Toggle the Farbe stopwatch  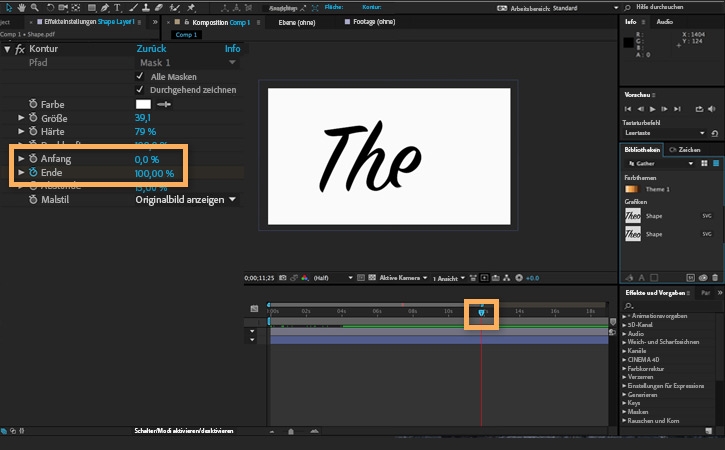tap(33, 104)
